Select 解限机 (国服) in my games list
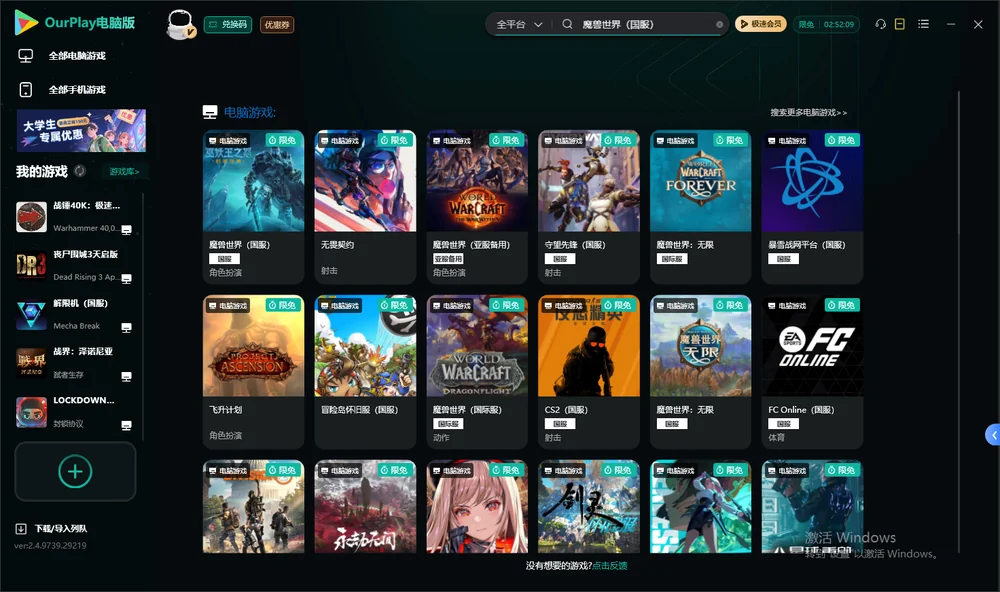 click(74, 314)
